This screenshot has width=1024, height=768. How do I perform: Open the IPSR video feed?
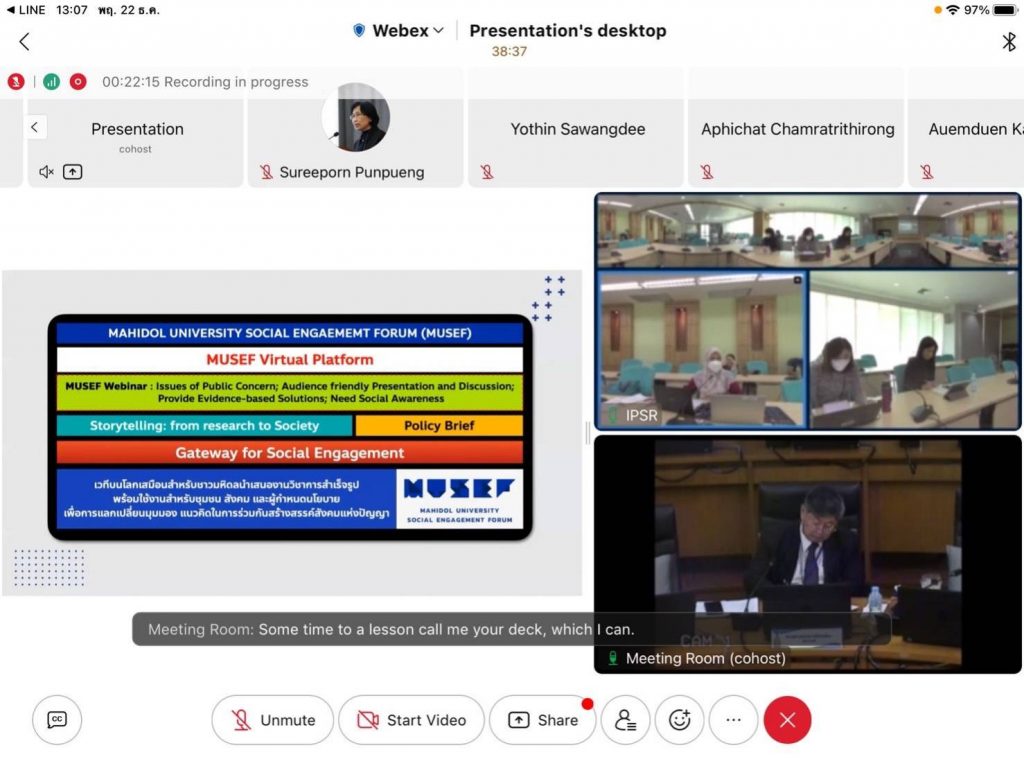point(808,311)
